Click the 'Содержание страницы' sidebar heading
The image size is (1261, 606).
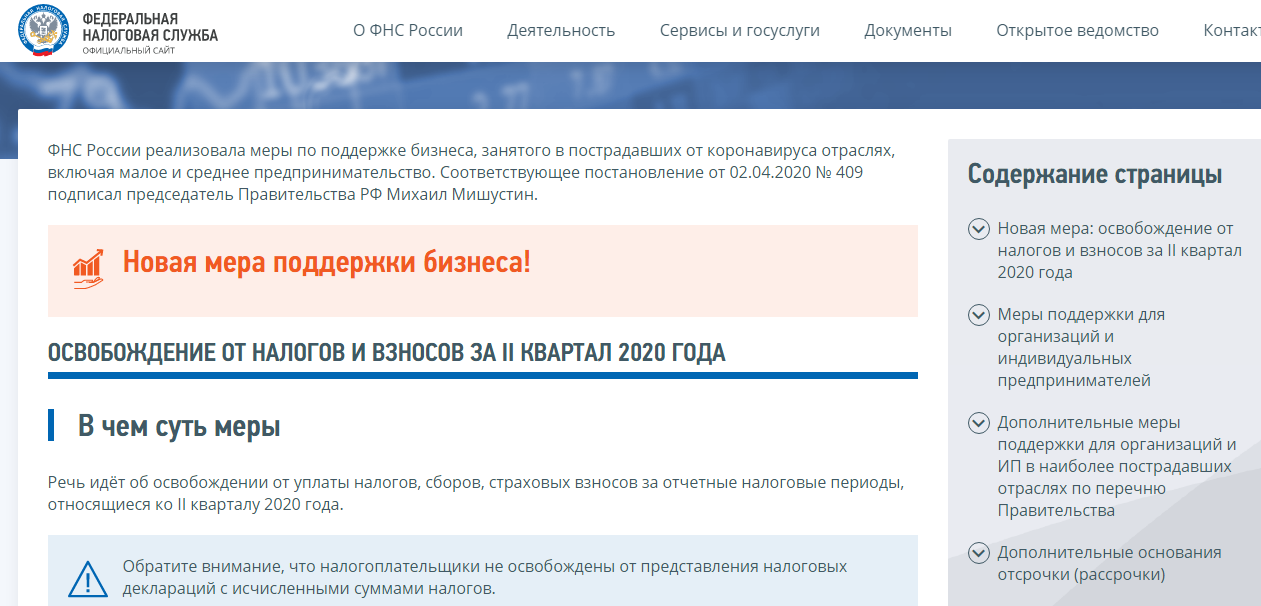(x=1094, y=174)
